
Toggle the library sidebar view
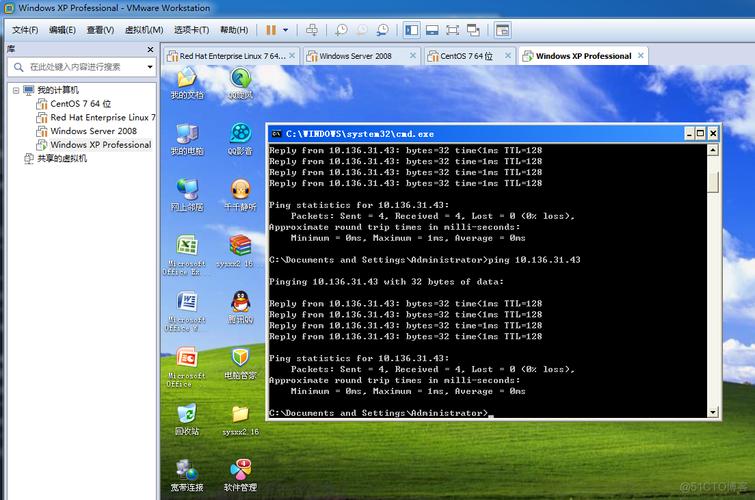pyautogui.click(x=412, y=30)
